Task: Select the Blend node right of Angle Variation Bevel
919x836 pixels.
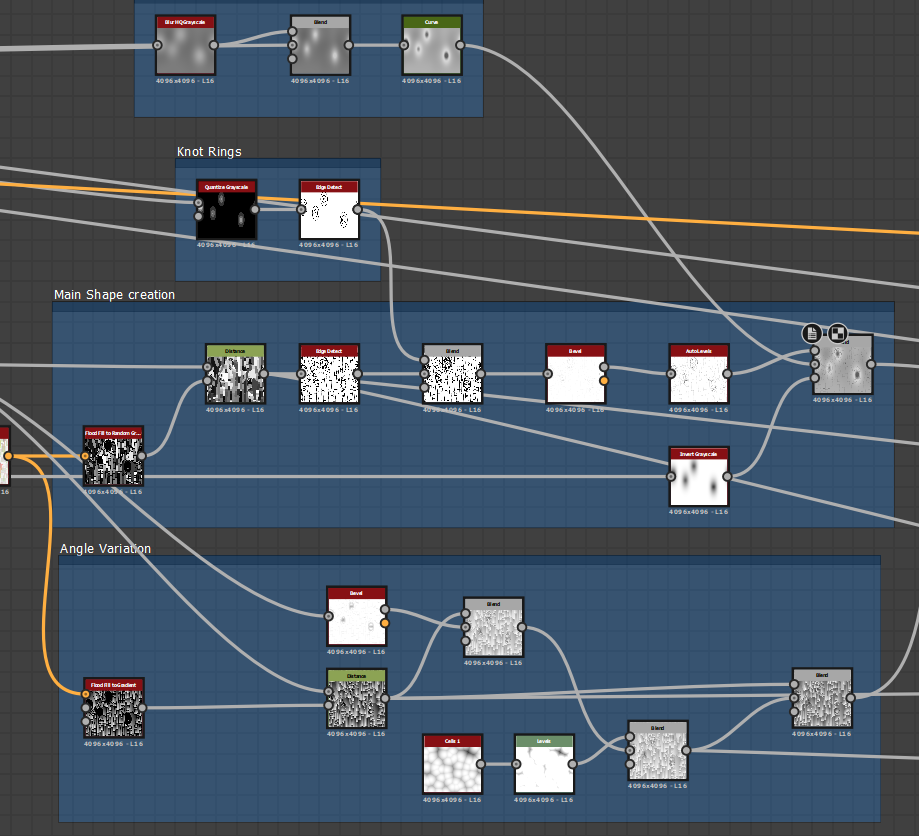Action: (493, 627)
